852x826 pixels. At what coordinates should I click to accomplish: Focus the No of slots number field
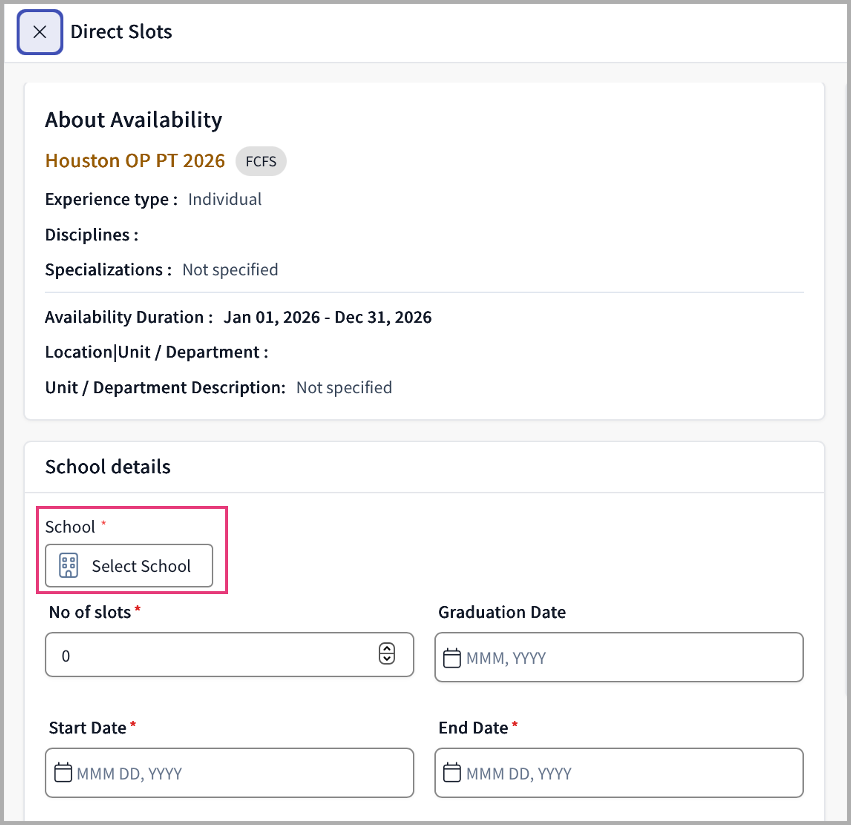click(x=229, y=655)
